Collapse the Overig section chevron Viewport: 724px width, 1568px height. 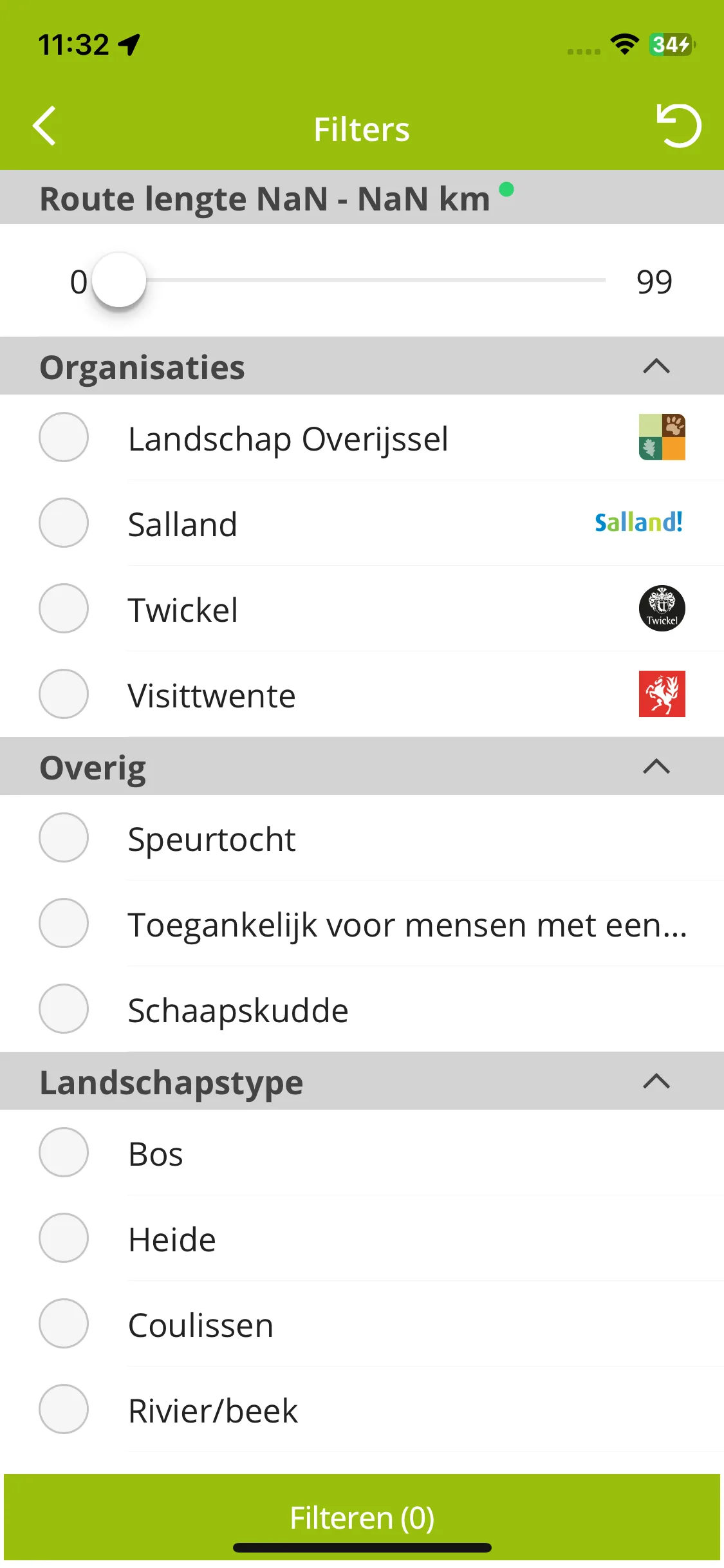[656, 767]
